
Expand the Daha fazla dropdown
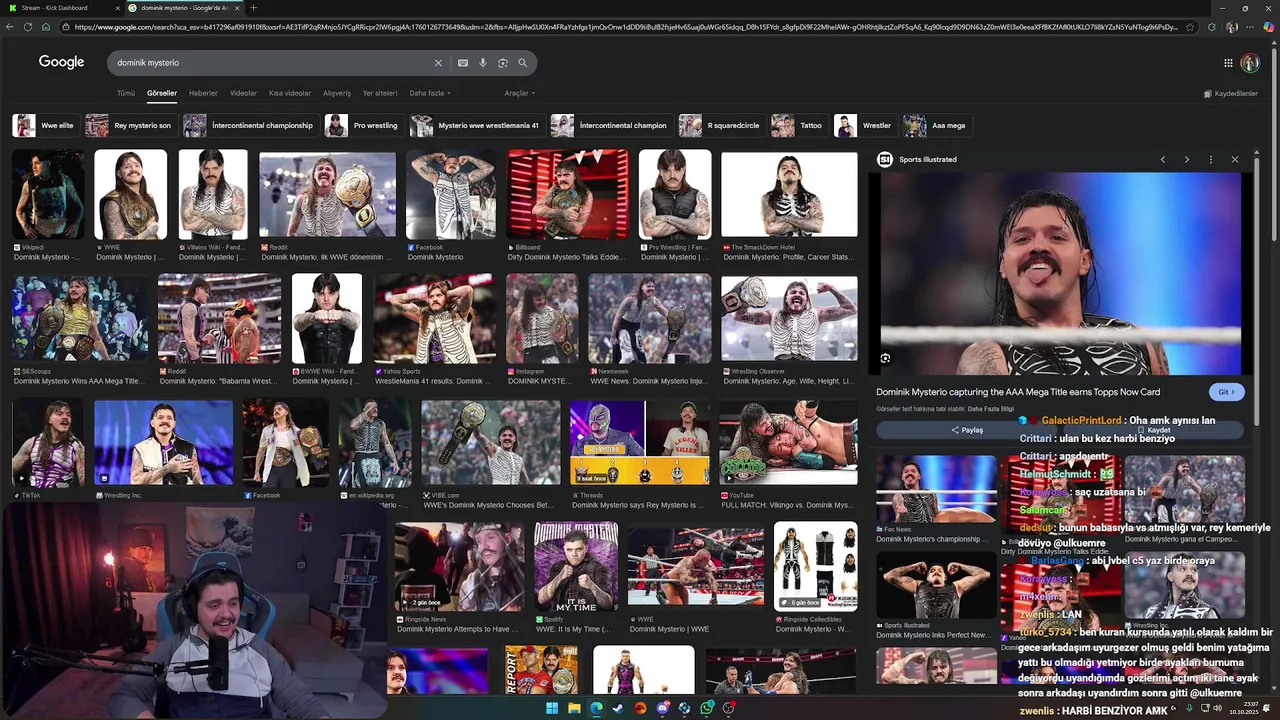[430, 93]
